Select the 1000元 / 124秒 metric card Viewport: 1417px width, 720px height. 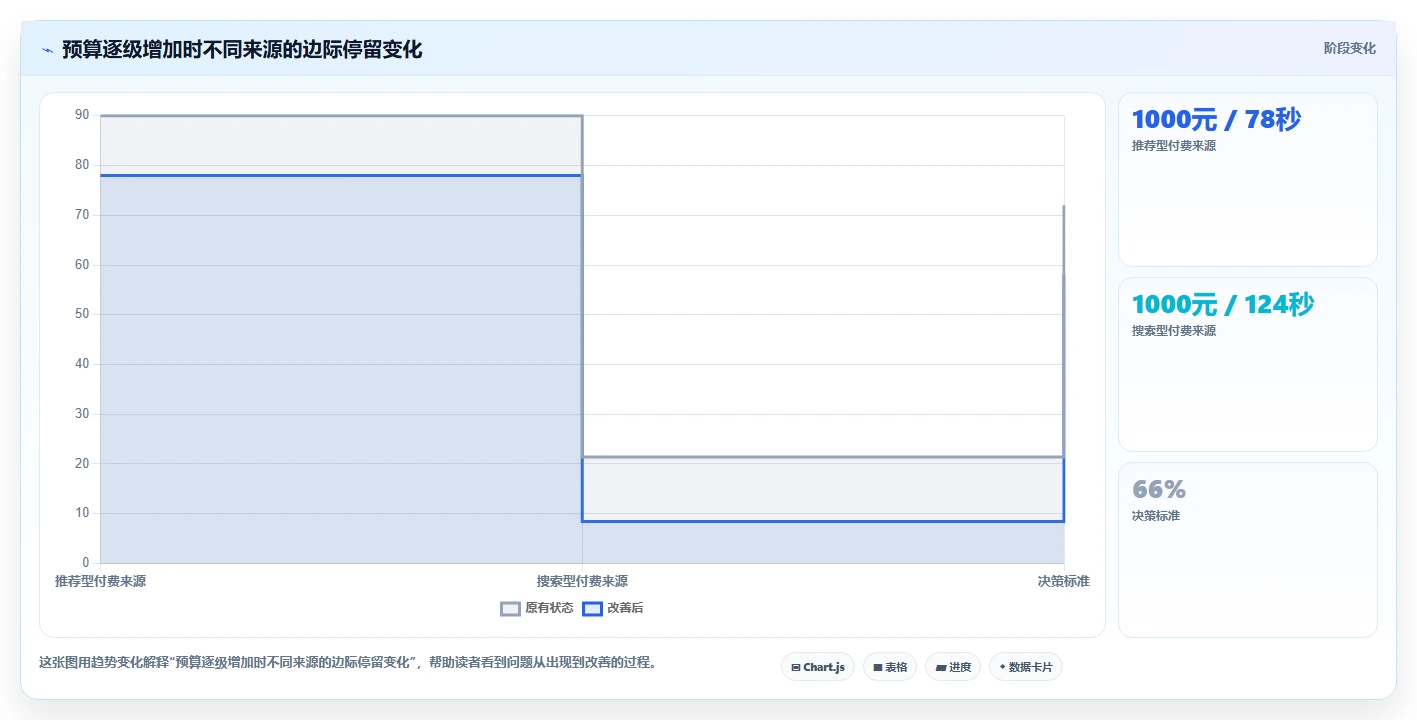pyautogui.click(x=1248, y=365)
